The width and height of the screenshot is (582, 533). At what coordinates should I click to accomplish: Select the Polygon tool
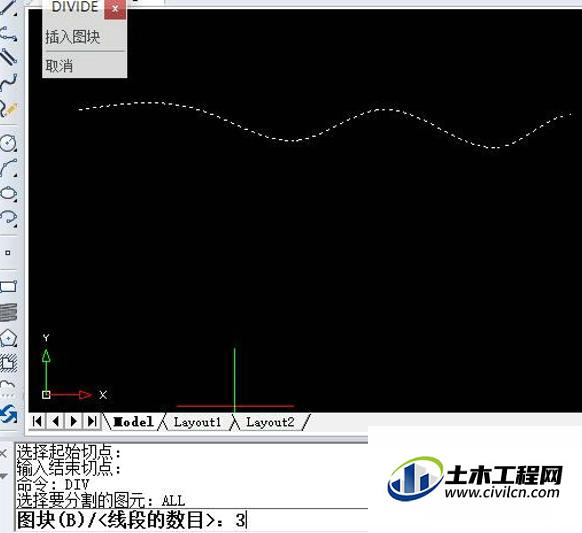[x=8, y=338]
